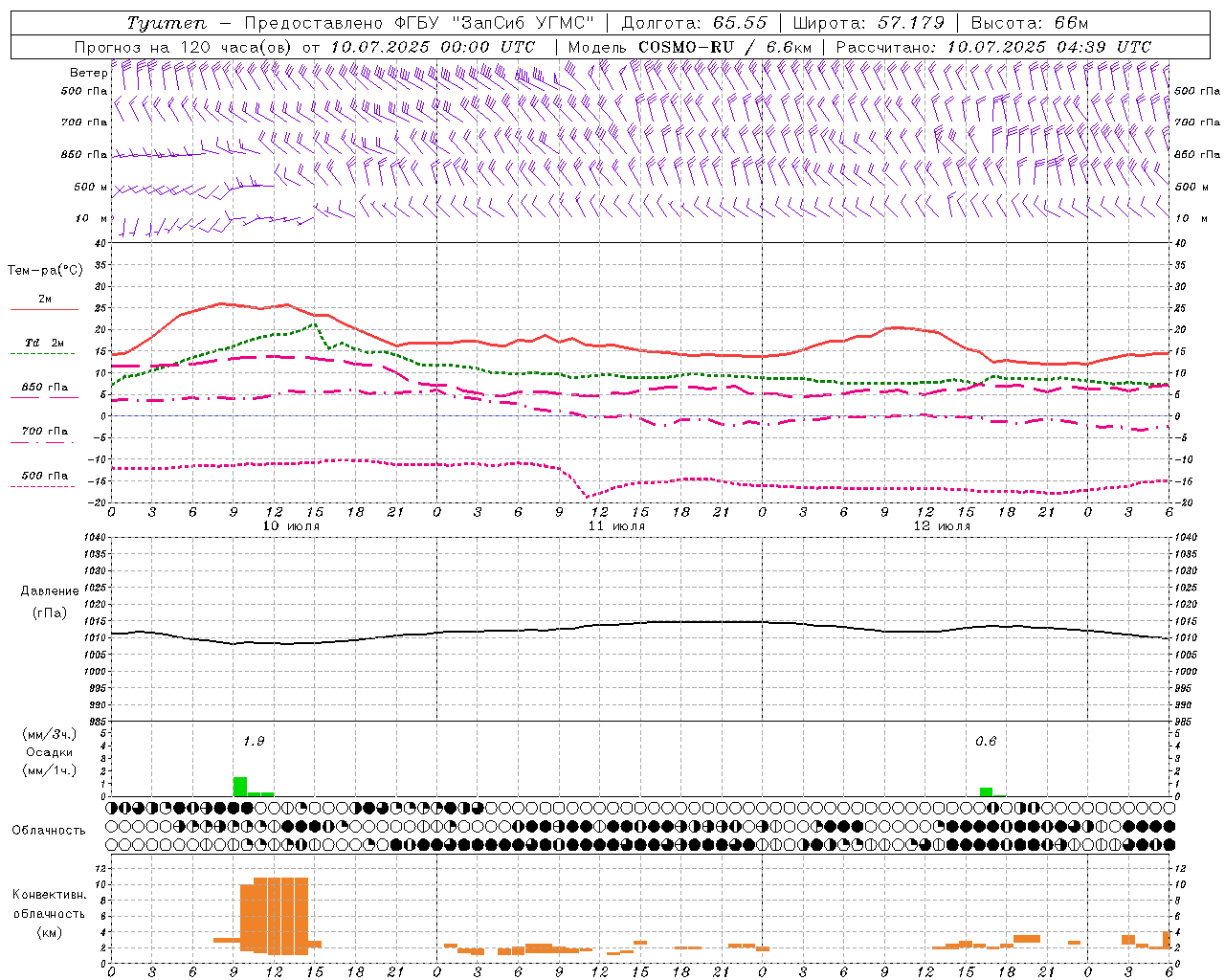Click the "(гПа)" unit label under Давление
This screenshot has height=980, width=1225.
[50, 612]
